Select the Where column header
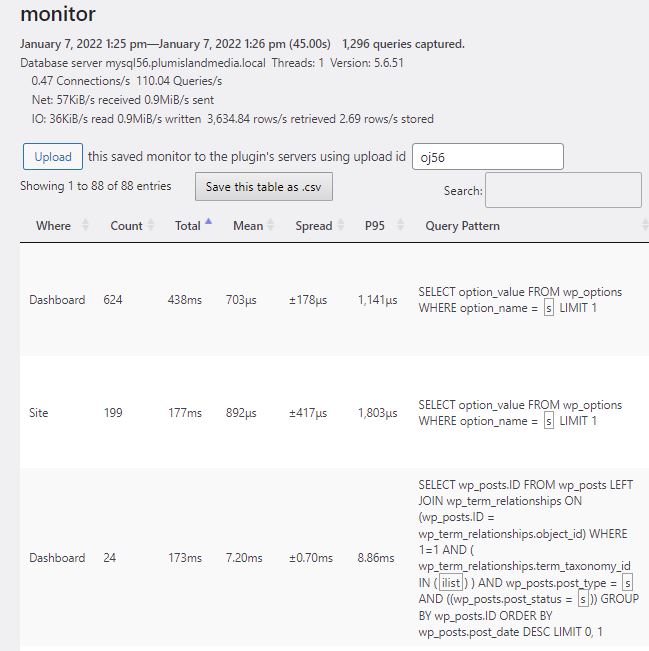Image resolution: width=649 pixels, height=651 pixels. point(53,225)
